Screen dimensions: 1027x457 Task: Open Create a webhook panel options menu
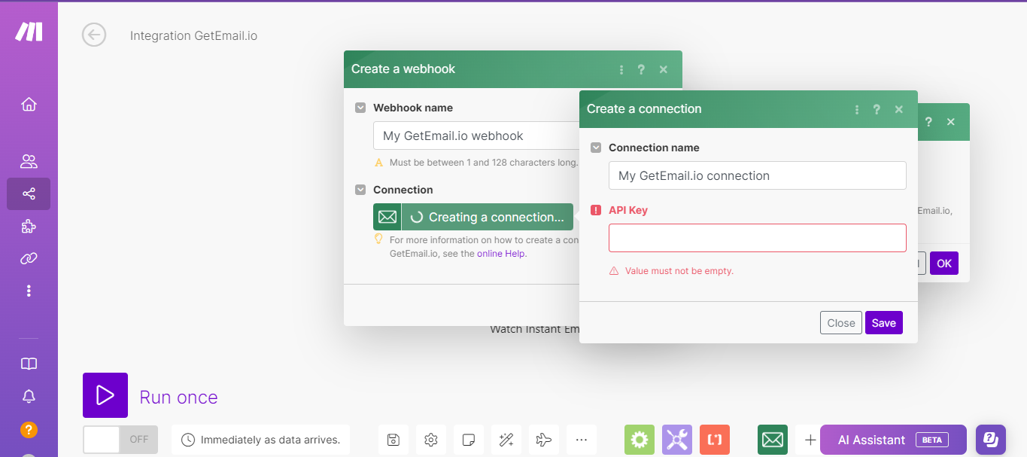tap(622, 69)
